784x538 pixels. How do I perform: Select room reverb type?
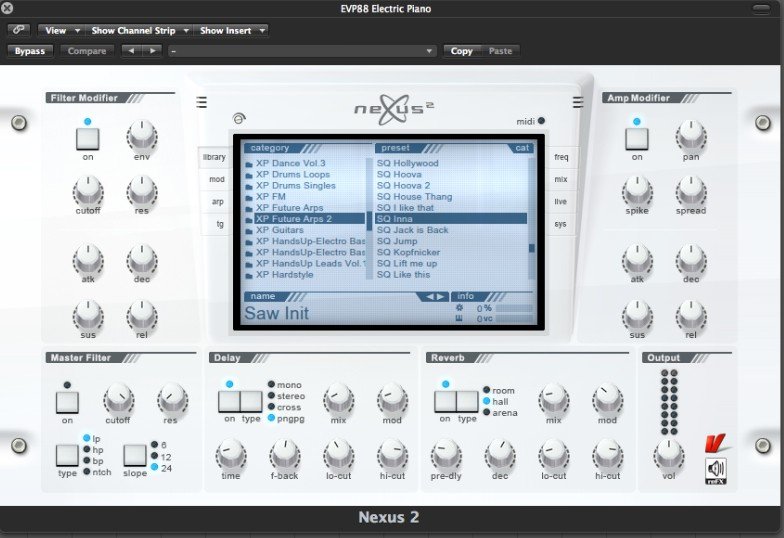pos(498,390)
